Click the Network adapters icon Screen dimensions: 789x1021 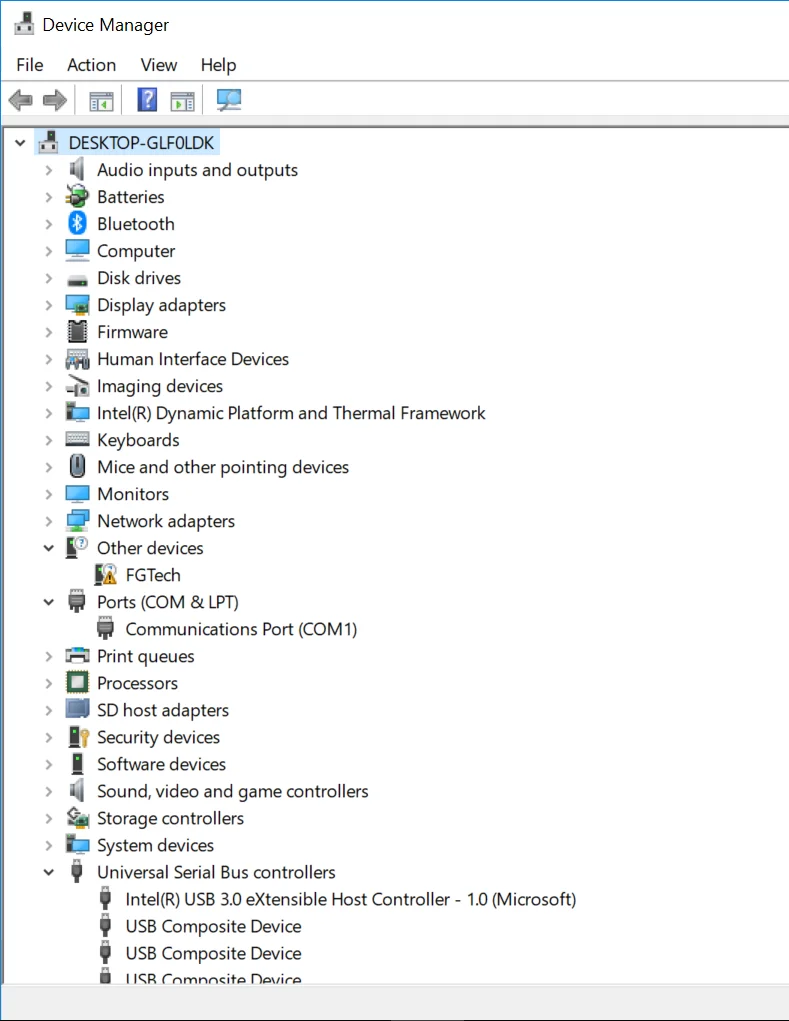click(77, 520)
